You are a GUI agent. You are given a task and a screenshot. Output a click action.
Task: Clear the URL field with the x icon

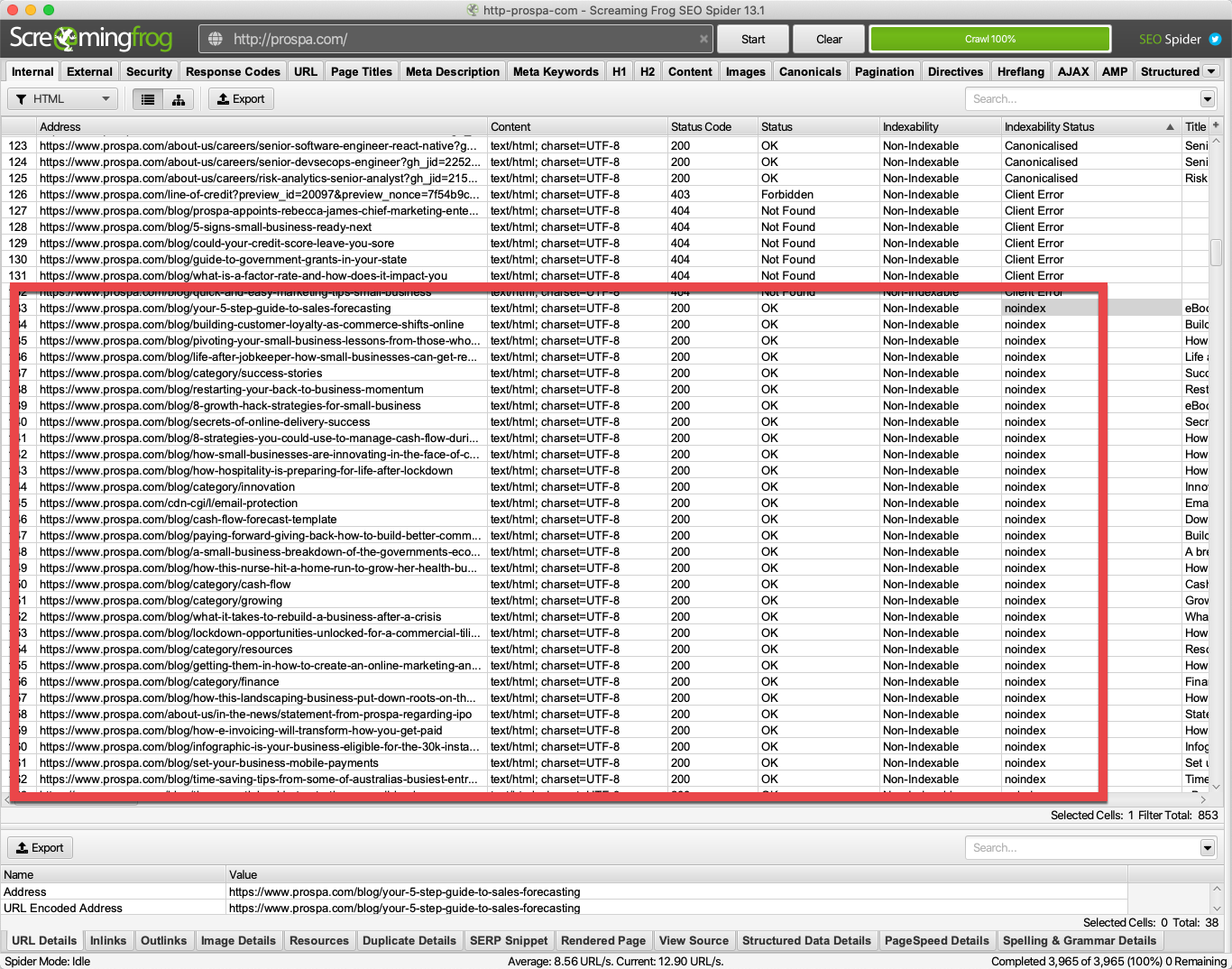[x=703, y=39]
